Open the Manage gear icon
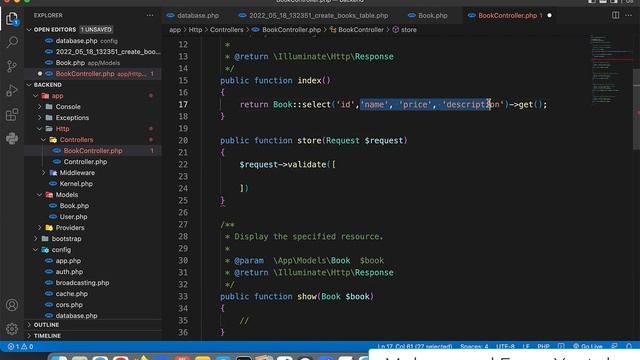 pyautogui.click(x=12, y=329)
